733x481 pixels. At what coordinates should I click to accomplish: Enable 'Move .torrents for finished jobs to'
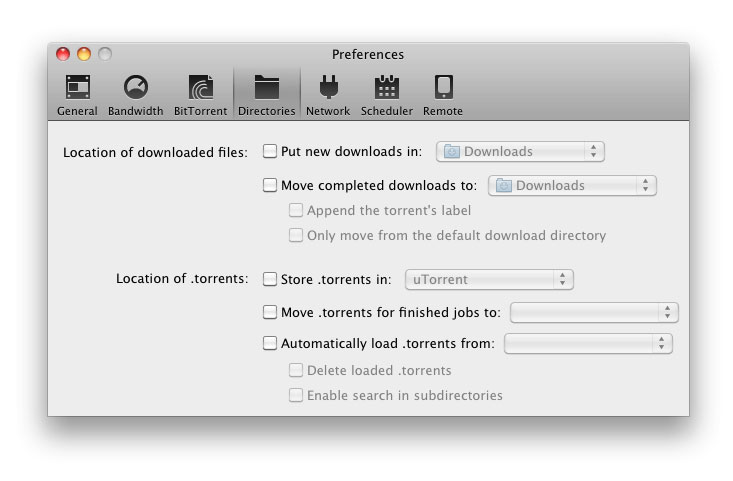click(x=270, y=312)
